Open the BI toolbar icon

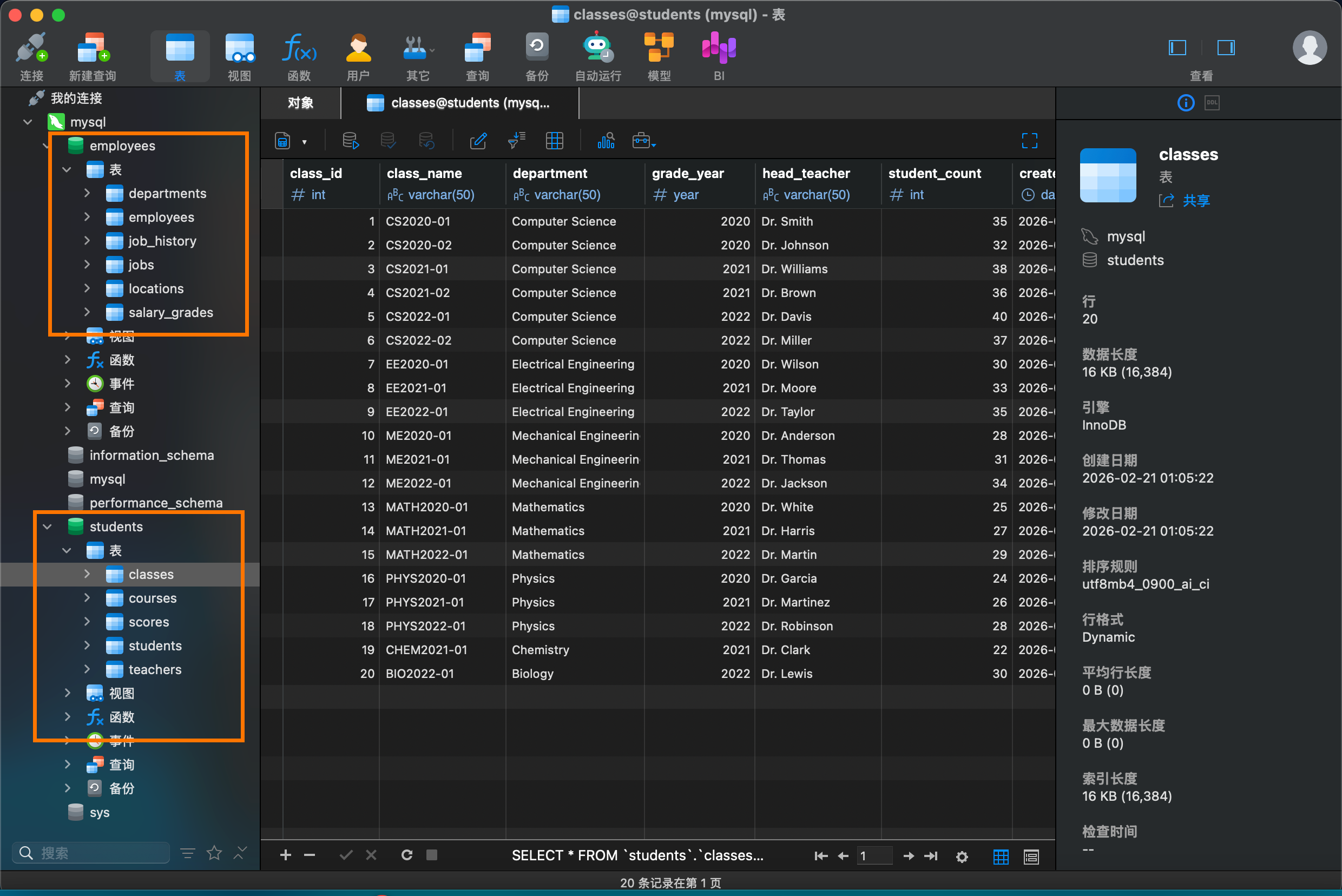click(719, 50)
